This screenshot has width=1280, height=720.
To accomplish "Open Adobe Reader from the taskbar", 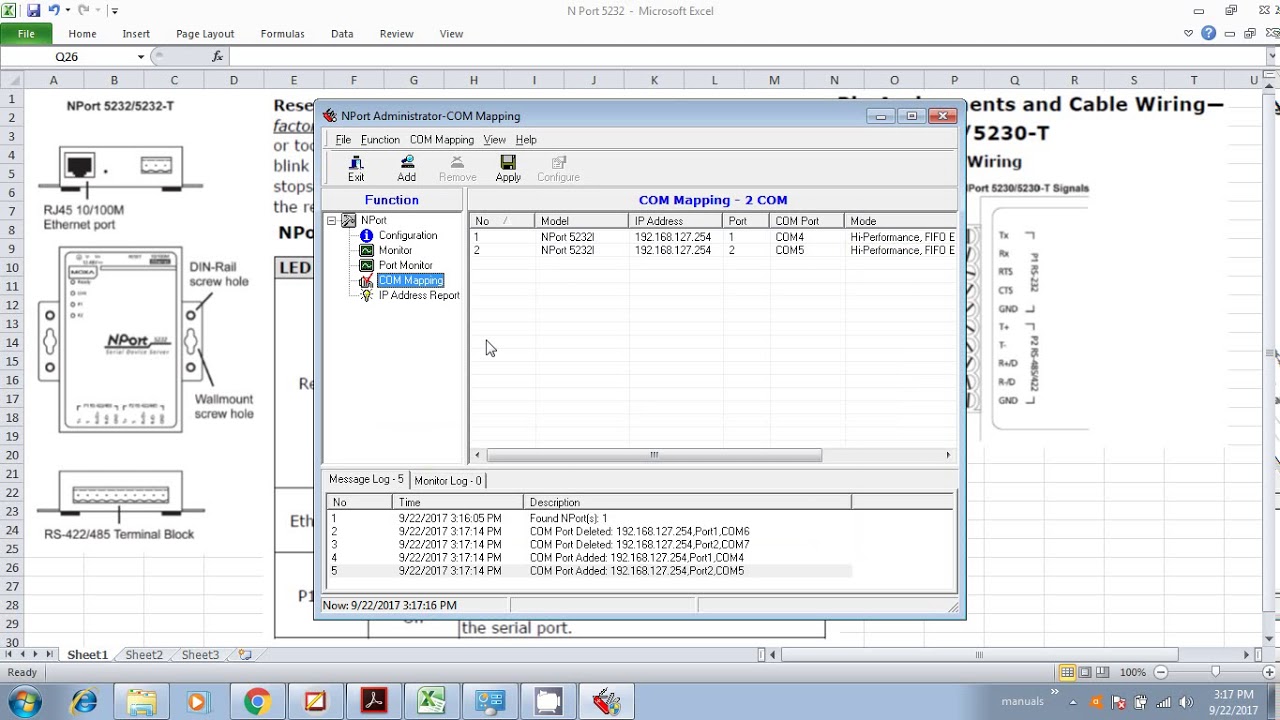I will 374,702.
